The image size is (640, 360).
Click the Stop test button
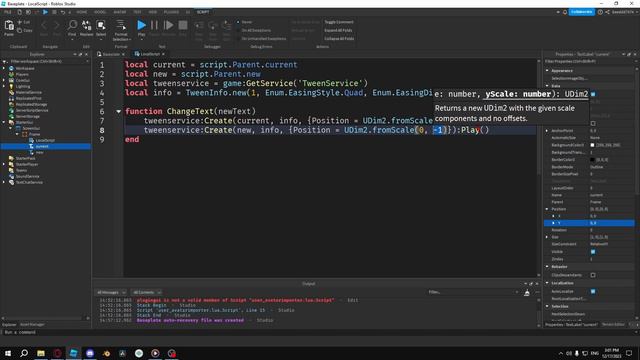183,25
